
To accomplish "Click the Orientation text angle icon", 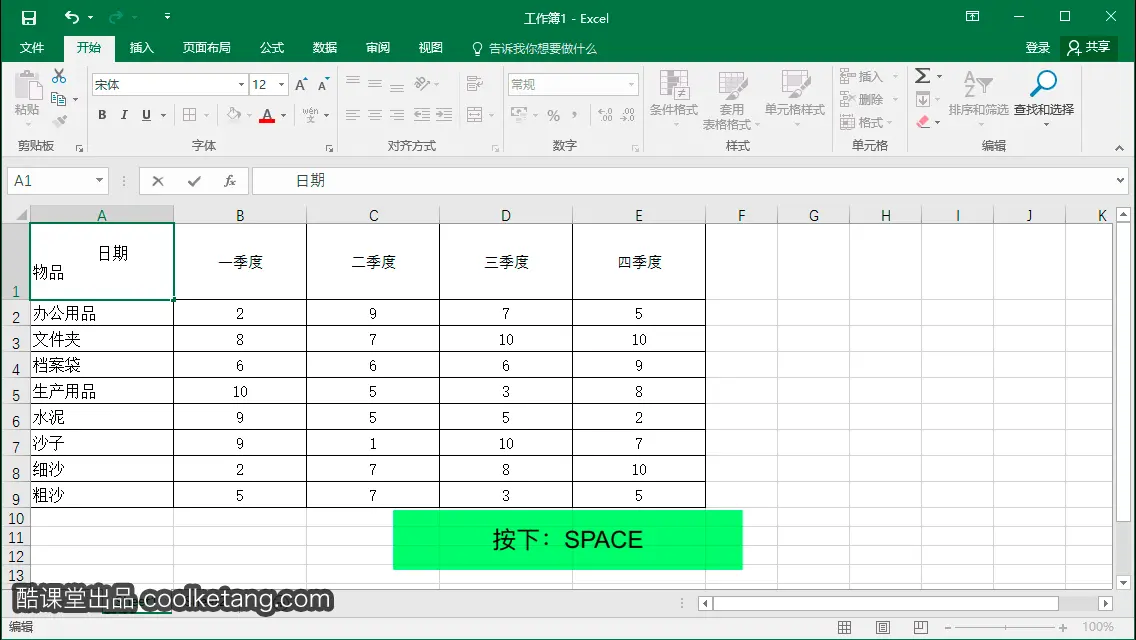I will (x=422, y=83).
